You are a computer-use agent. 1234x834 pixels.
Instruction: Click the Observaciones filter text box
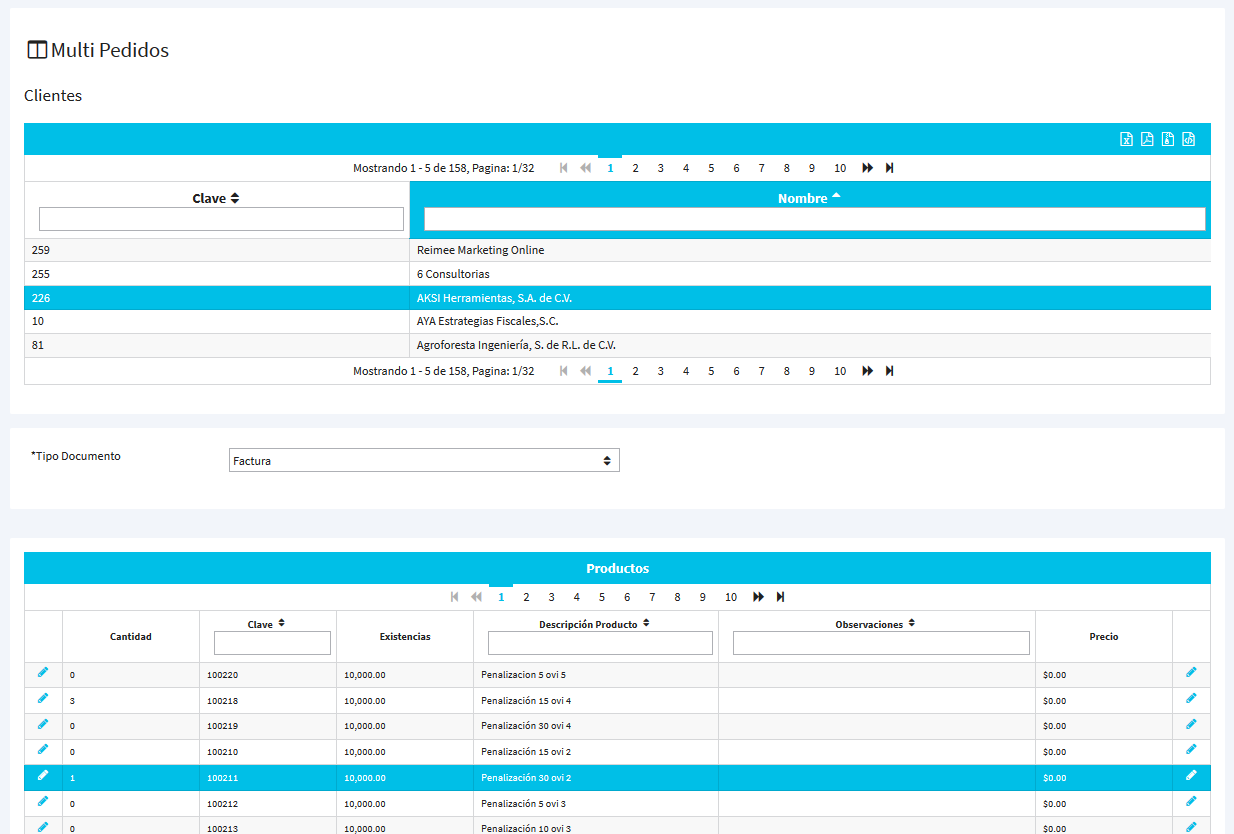880,643
